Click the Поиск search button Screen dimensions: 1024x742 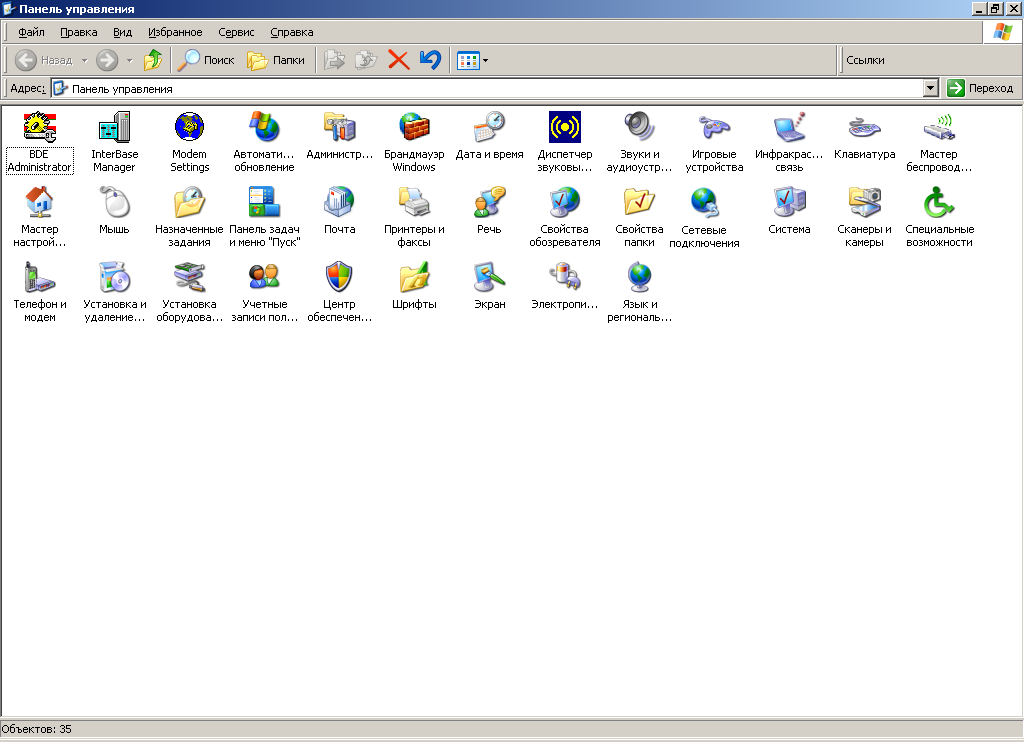(x=206, y=60)
